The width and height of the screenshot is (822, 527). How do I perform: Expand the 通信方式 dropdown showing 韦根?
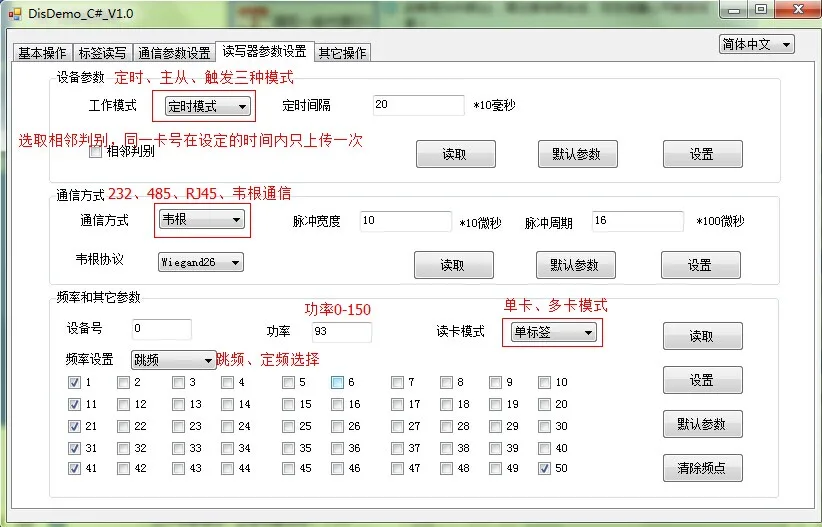point(201,219)
